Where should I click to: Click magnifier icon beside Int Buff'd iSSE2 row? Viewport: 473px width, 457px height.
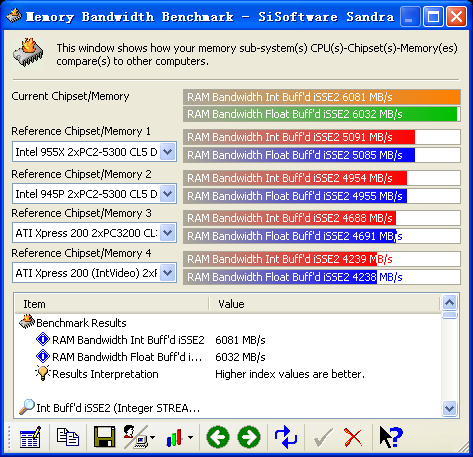coord(27,407)
